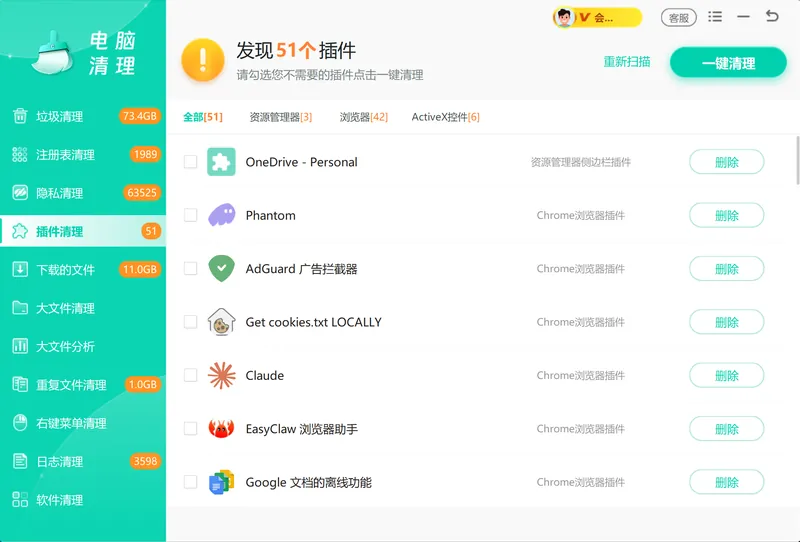Viewport: 800px width, 542px height.
Task: Click the 客服 customer service button
Action: 679,18
